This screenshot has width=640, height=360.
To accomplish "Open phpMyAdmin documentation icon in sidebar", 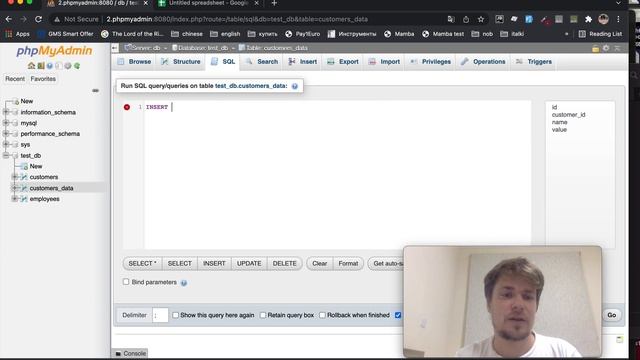I will [x=50, y=66].
